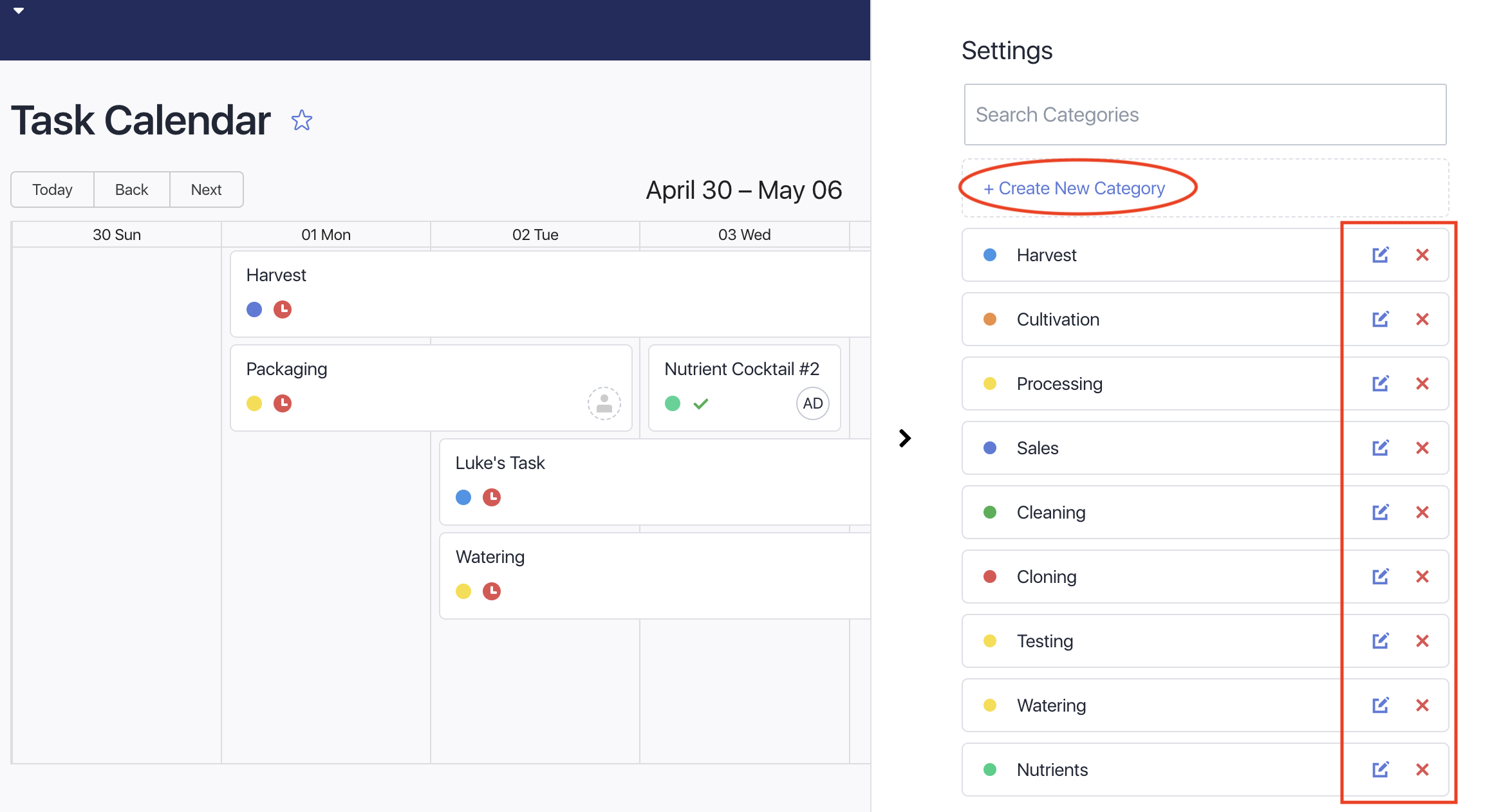This screenshot has width=1510, height=812.
Task: Edit the Cleaning category
Action: pyautogui.click(x=1380, y=512)
